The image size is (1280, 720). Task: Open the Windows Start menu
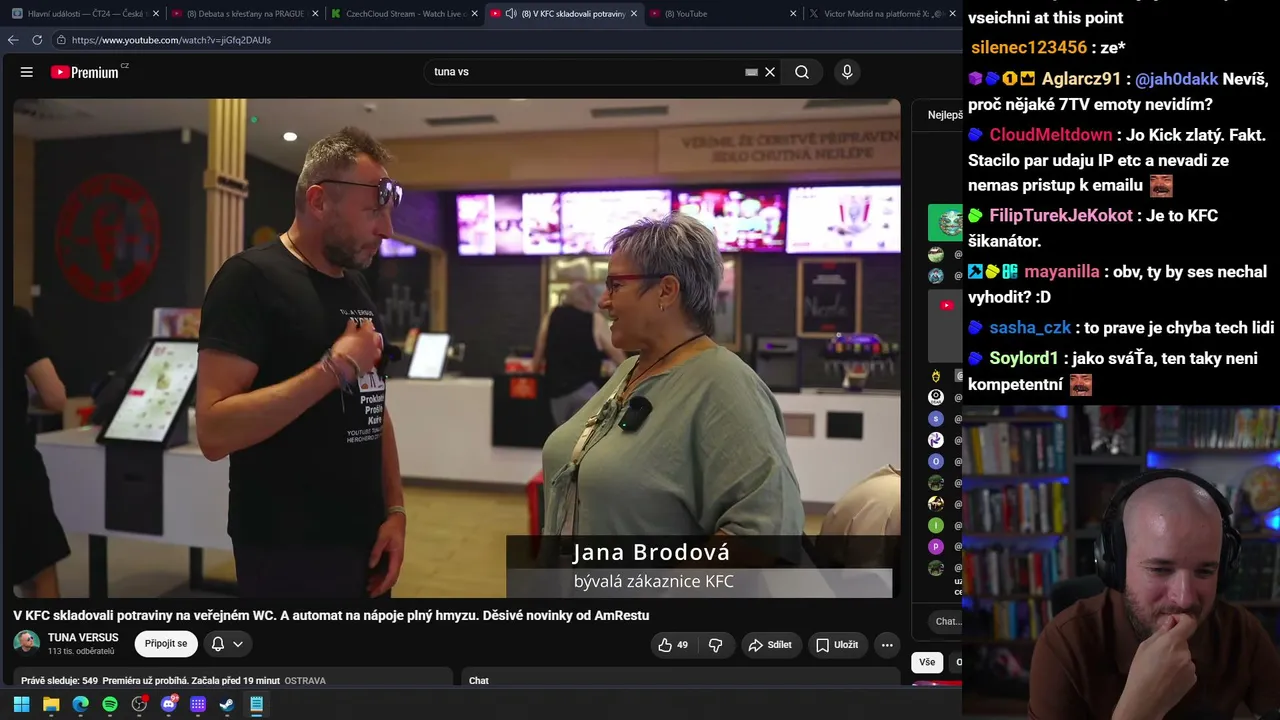pyautogui.click(x=22, y=704)
